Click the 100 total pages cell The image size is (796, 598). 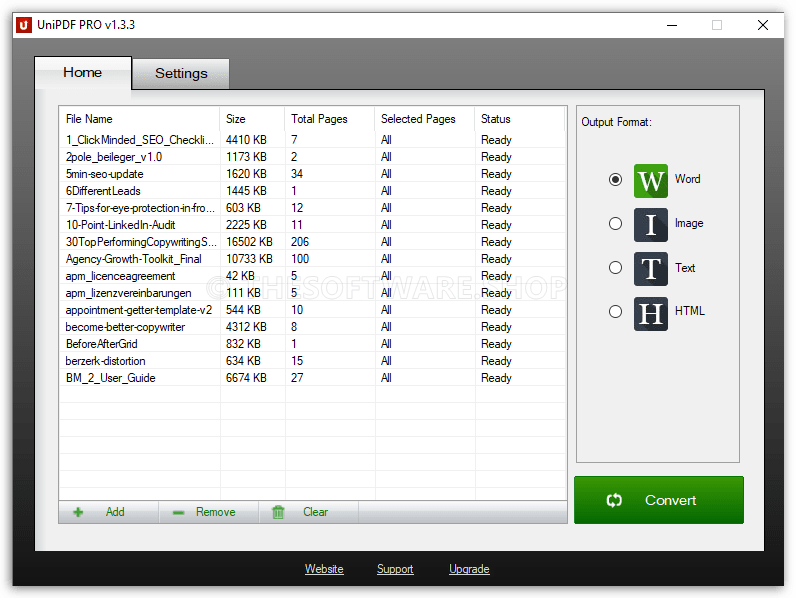point(300,259)
